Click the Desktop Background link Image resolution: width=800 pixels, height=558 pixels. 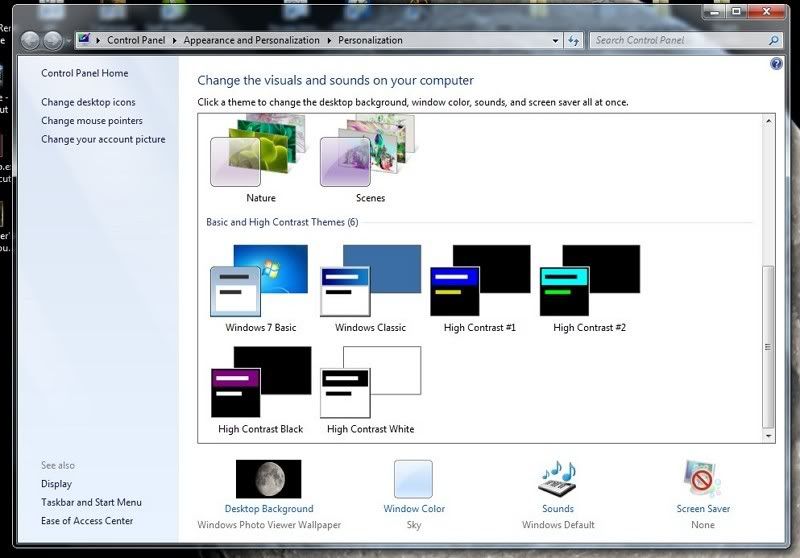pos(269,509)
